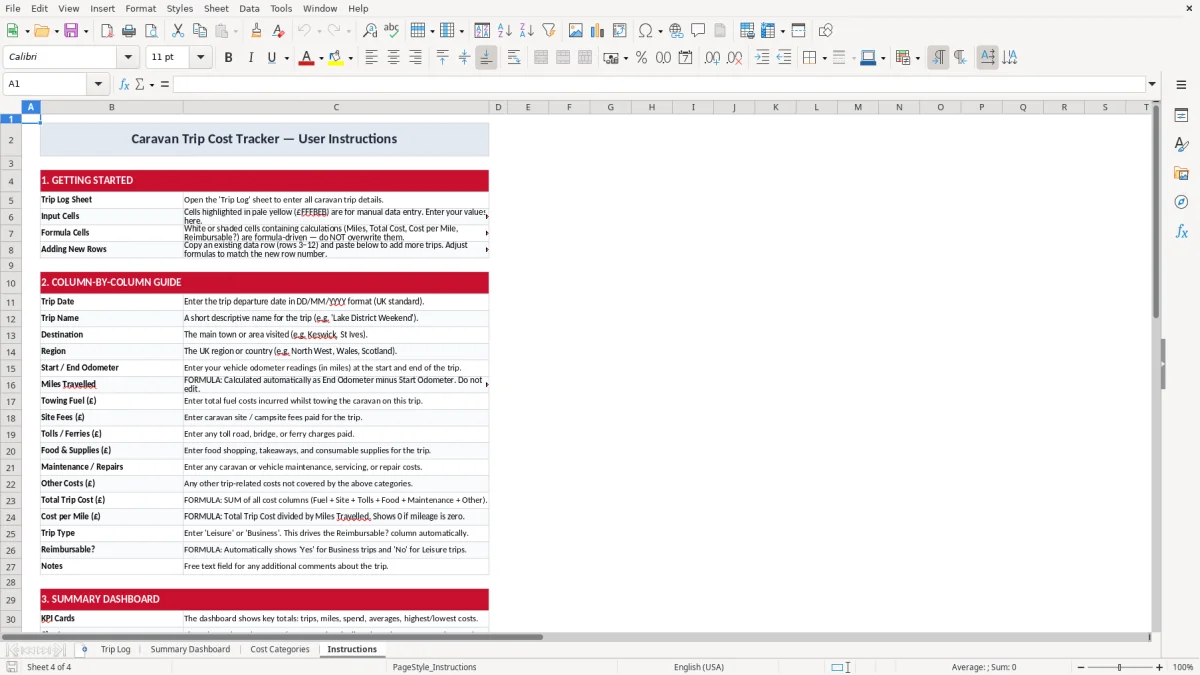
Task: Toggle Italic formatting
Action: pos(250,58)
